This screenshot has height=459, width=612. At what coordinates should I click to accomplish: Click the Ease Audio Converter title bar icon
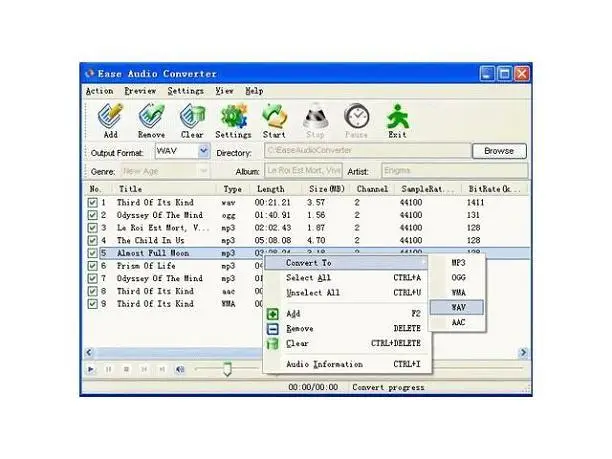tap(90, 73)
